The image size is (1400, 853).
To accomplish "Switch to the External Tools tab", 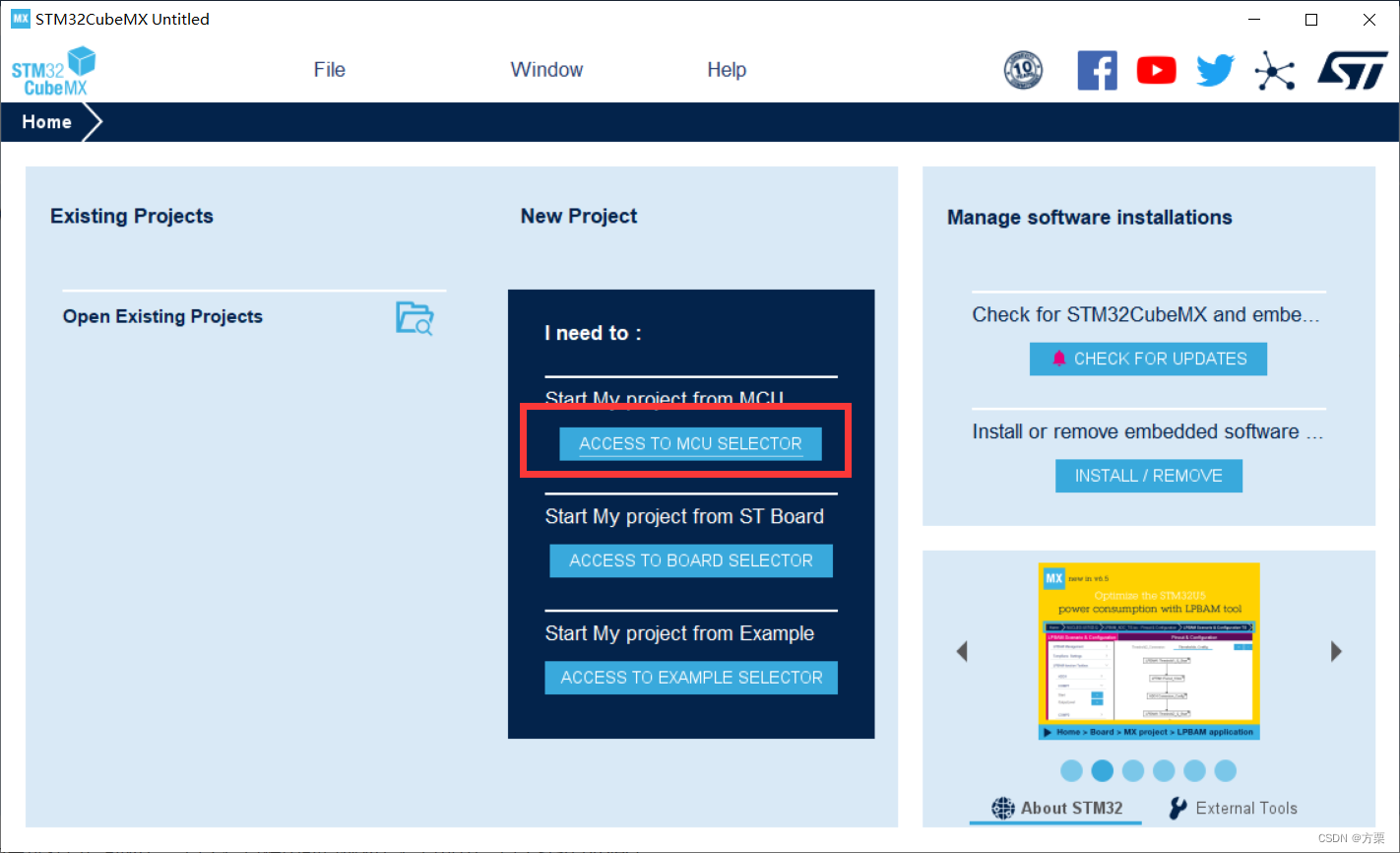I will [x=1233, y=809].
